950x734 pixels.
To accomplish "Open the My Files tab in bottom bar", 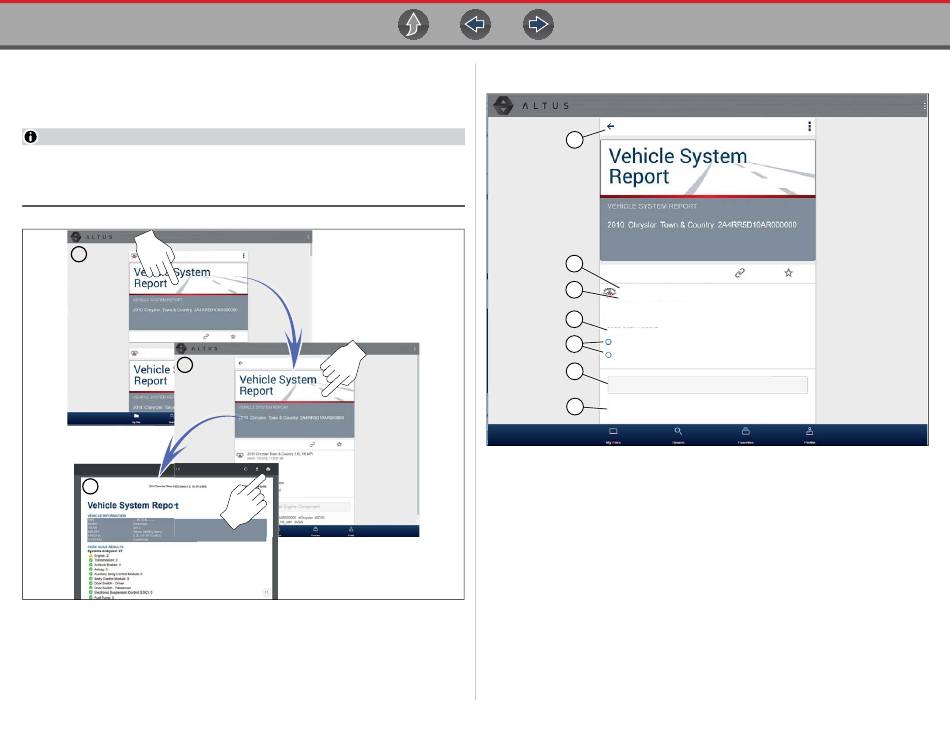I will (615, 434).
